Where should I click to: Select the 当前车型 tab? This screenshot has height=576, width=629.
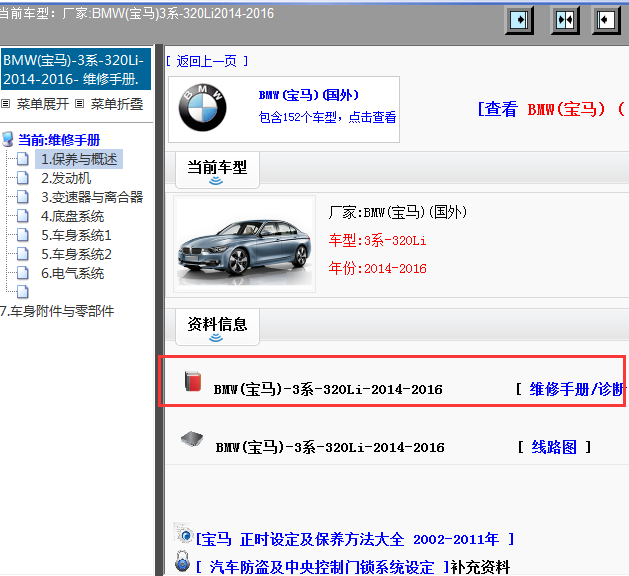point(217,170)
